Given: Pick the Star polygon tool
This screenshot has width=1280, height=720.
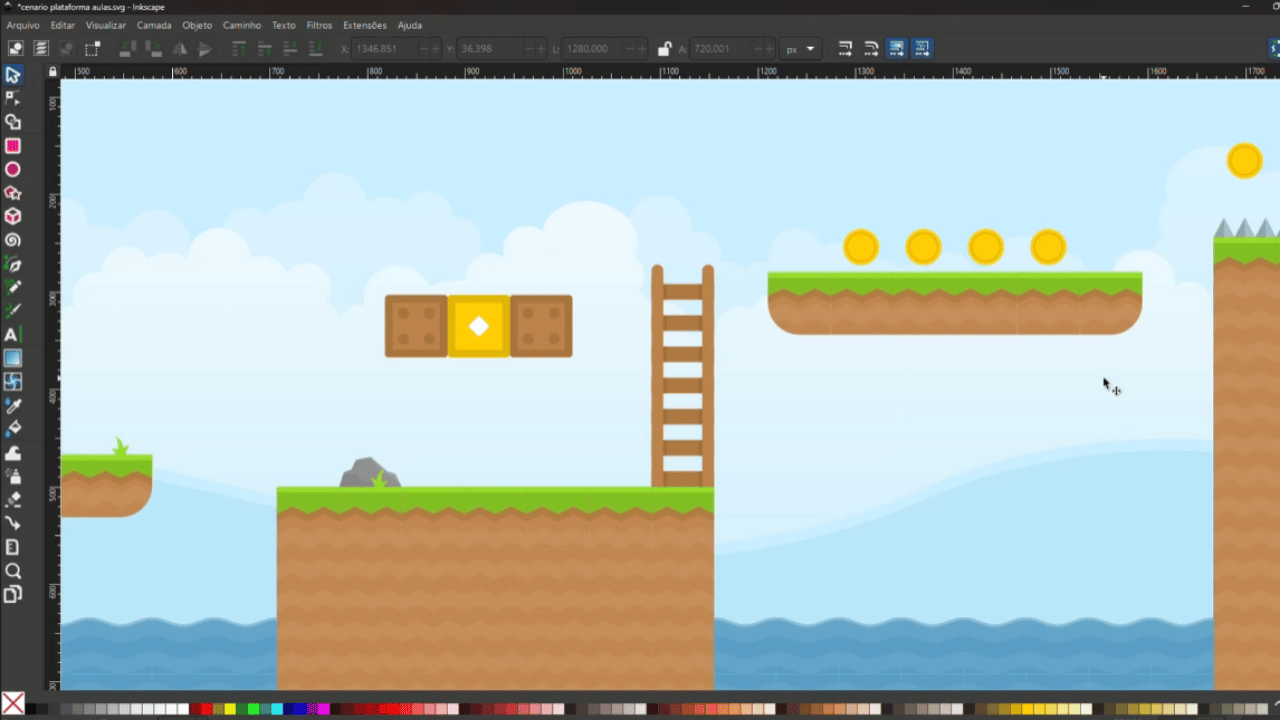Looking at the screenshot, I should pos(13,193).
